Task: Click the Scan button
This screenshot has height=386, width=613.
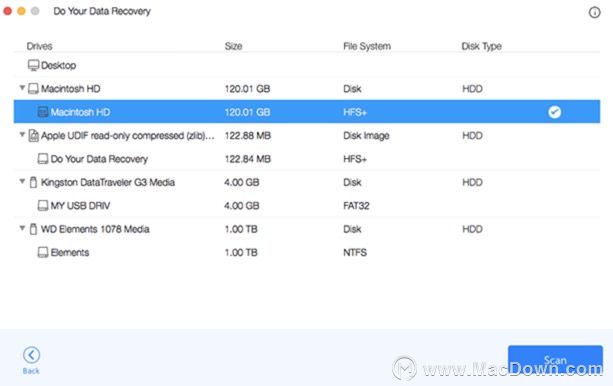Action: 555,360
